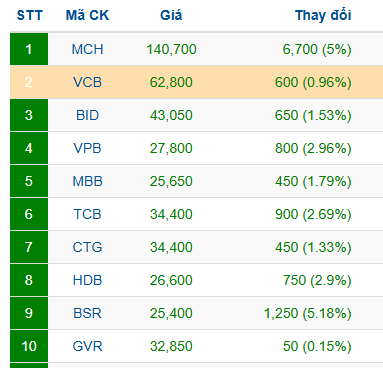Open the HDB stock link

[x=87, y=280]
